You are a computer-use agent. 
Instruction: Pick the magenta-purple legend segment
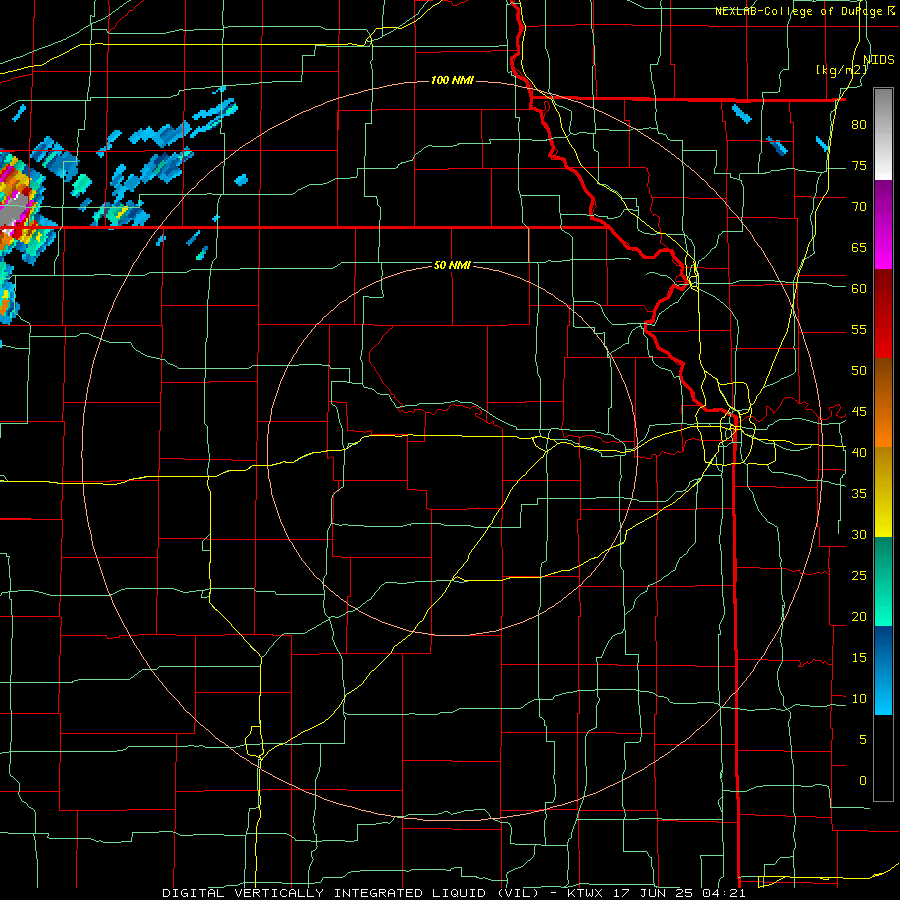point(883,224)
